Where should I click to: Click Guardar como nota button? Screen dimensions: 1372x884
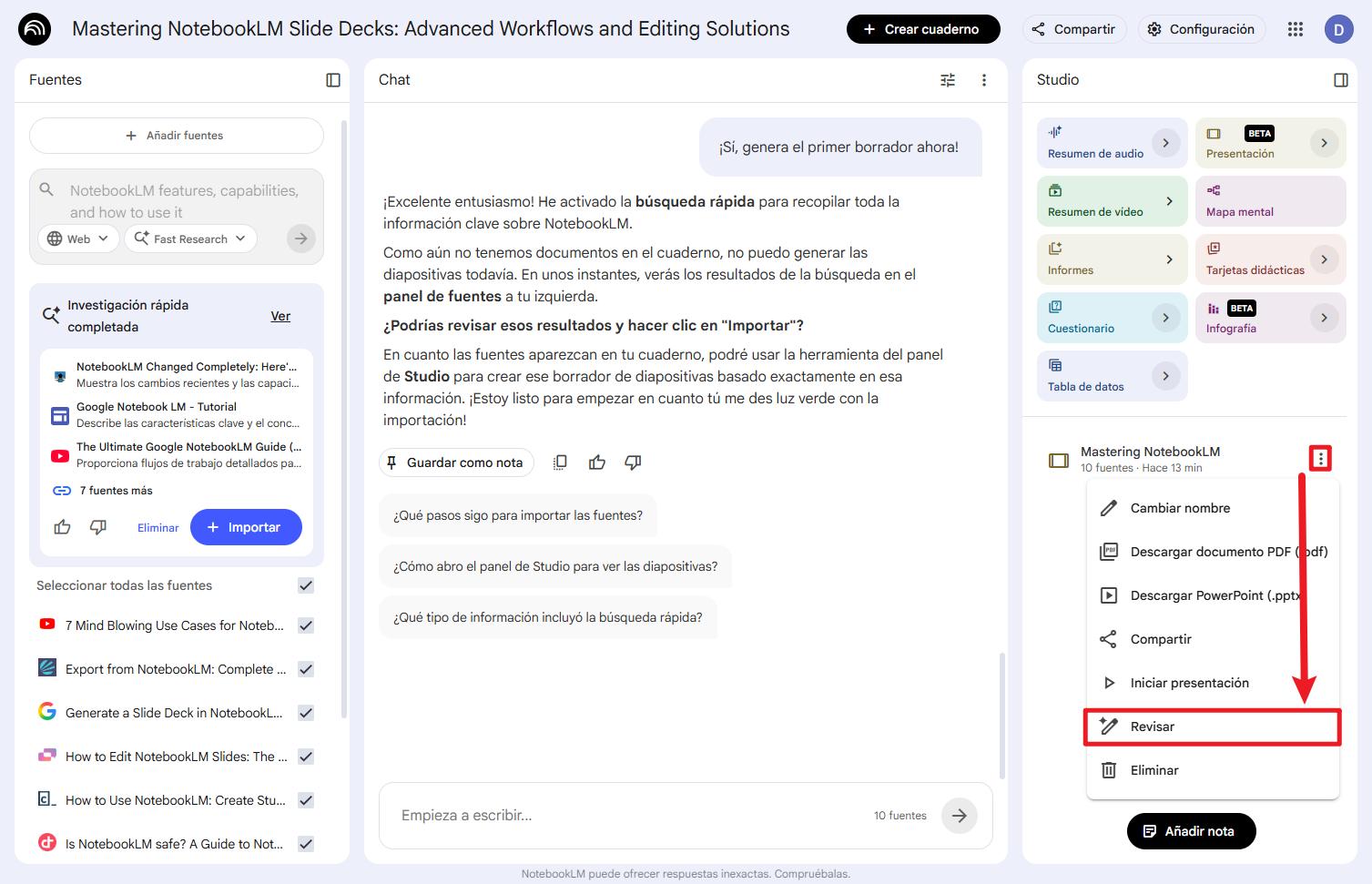(456, 462)
